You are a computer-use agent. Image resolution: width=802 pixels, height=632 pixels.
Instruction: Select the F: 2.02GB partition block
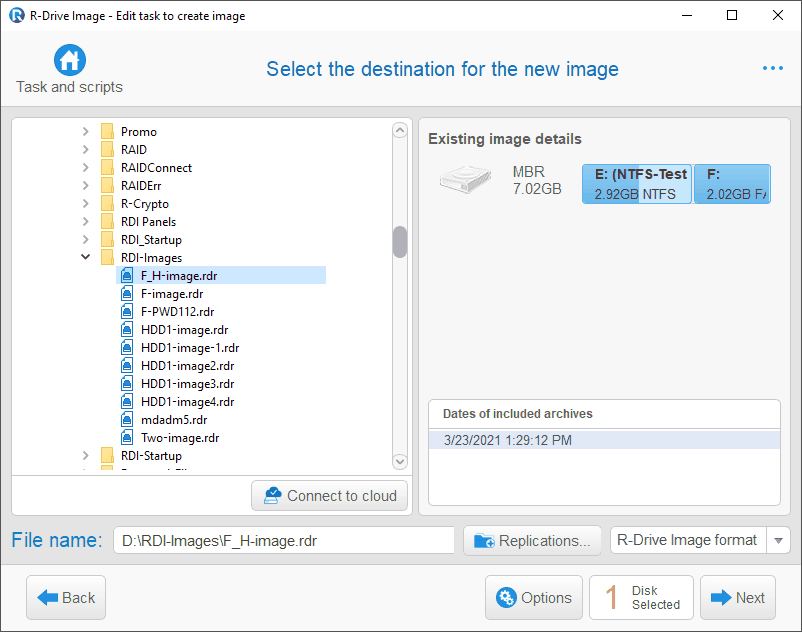tap(732, 184)
